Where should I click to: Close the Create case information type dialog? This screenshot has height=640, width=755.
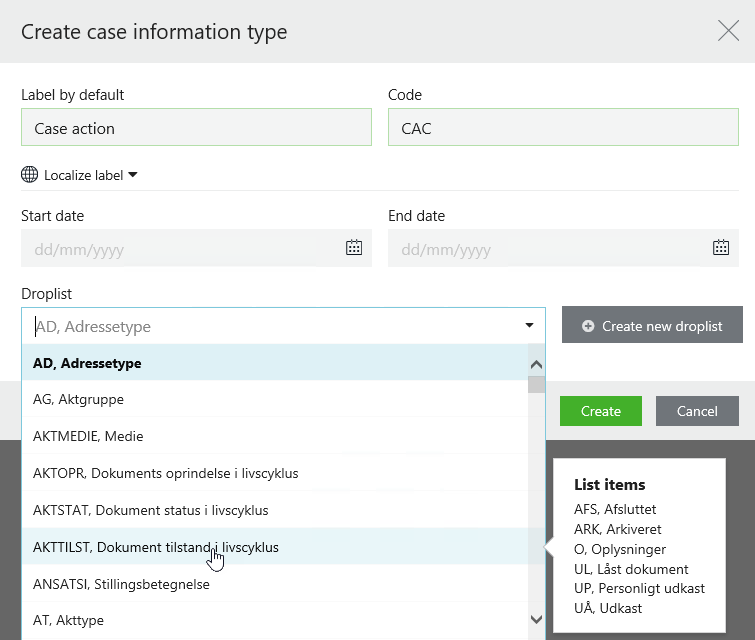pyautogui.click(x=728, y=31)
